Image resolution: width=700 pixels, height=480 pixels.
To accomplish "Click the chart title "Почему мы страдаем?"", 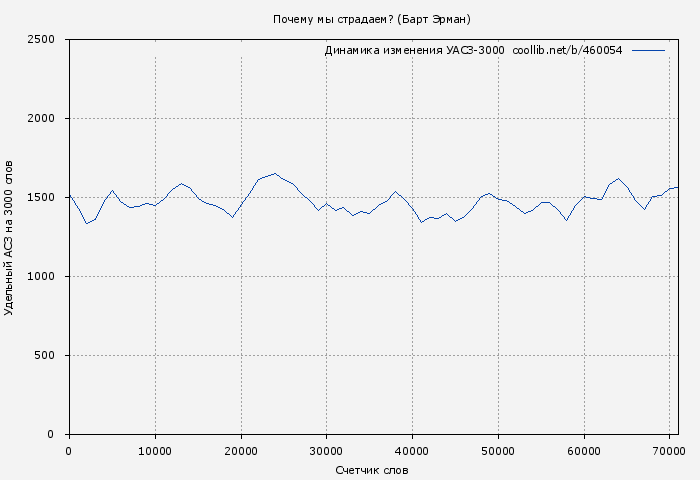I will 335,19.
